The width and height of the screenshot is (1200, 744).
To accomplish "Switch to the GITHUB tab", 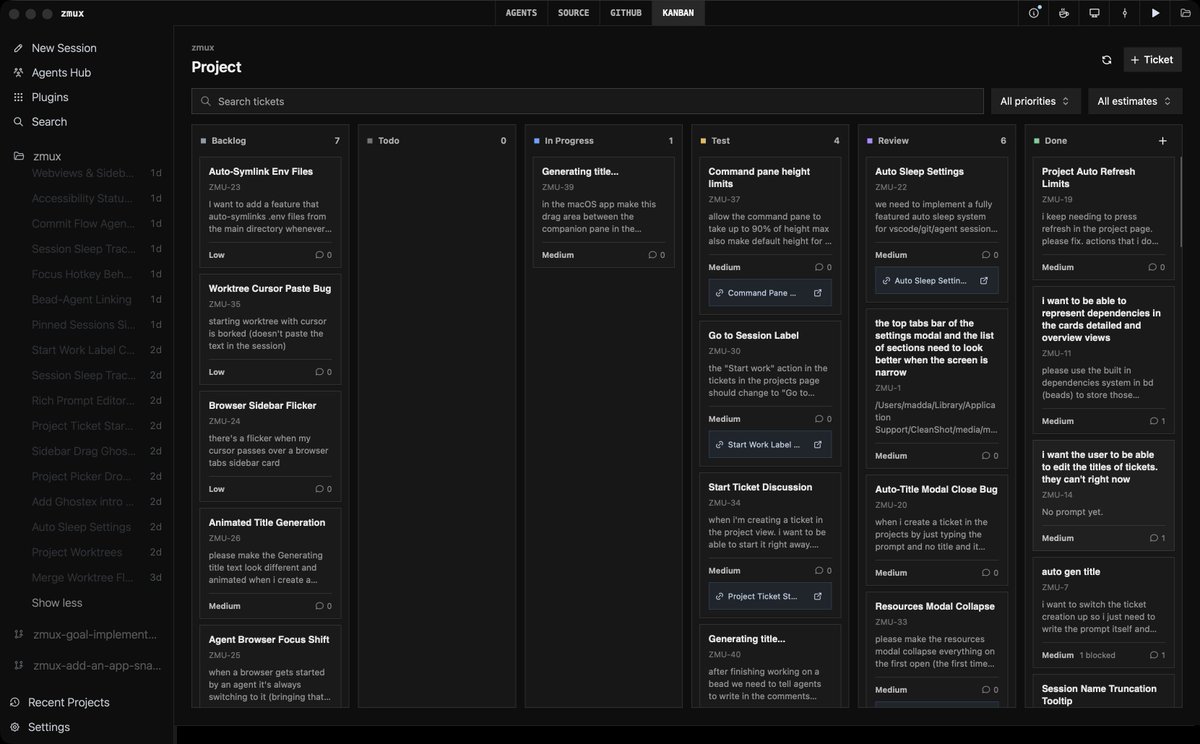I will coord(626,13).
